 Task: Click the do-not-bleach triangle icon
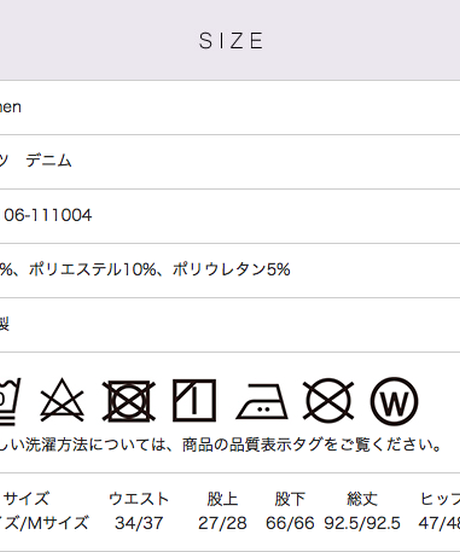[62, 400]
